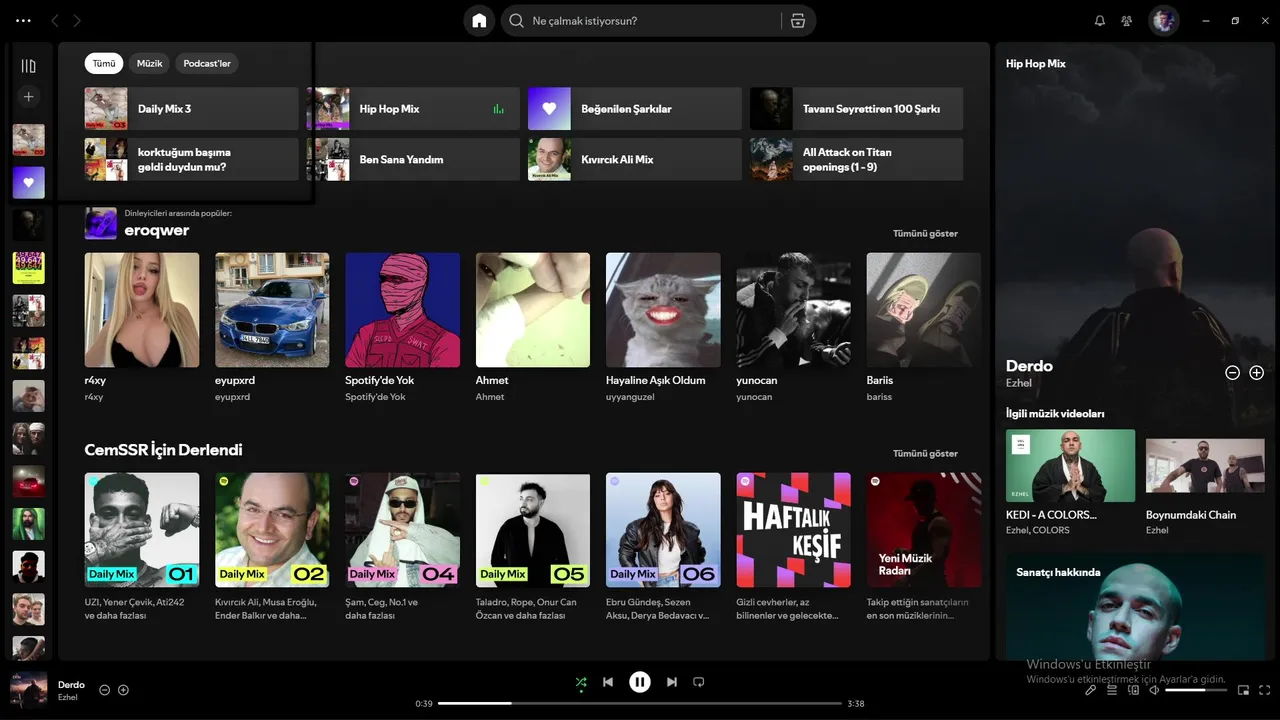Go back with the left arrow

(55, 21)
